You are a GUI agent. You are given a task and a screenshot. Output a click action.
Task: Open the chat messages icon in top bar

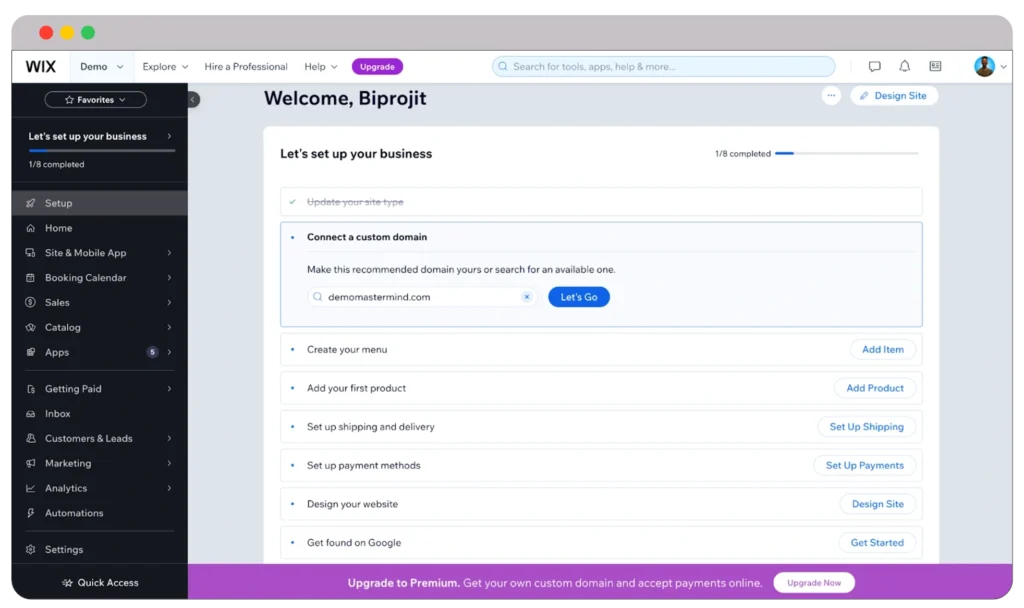(875, 67)
